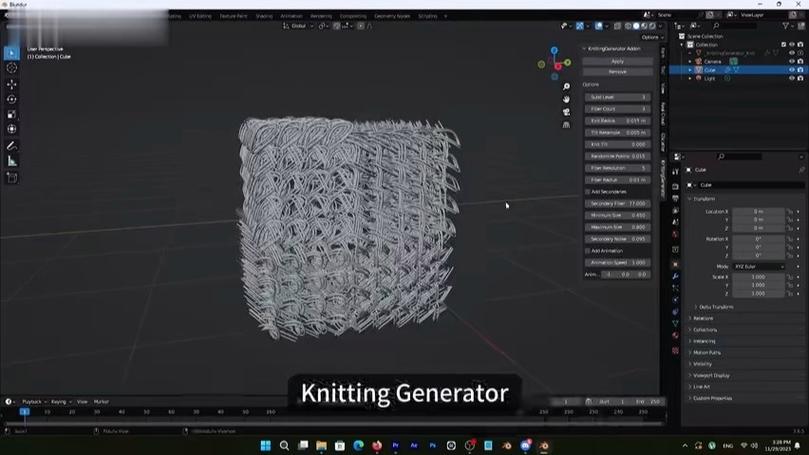Click the navigation gizmo Z axis
Image resolution: width=809 pixels, height=455 pixels.
(x=554, y=51)
